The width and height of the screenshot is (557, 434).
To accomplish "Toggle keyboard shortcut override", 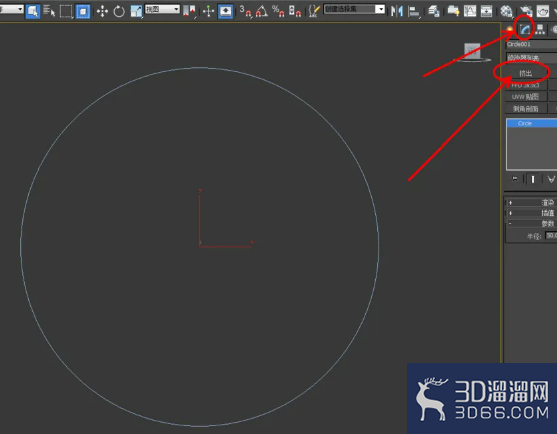I will 225,11.
